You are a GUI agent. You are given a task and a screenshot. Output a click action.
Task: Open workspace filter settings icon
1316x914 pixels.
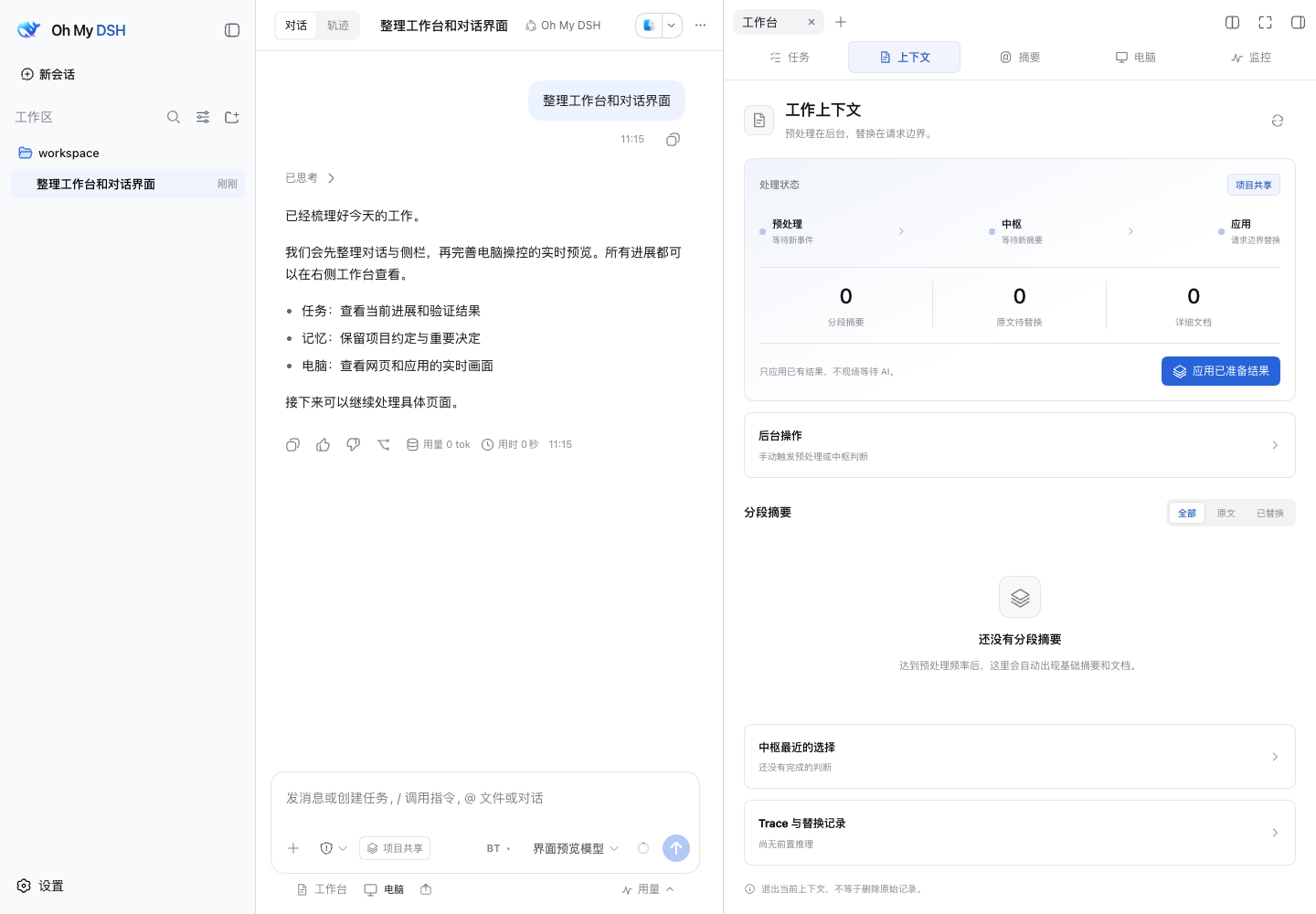pyautogui.click(x=203, y=117)
